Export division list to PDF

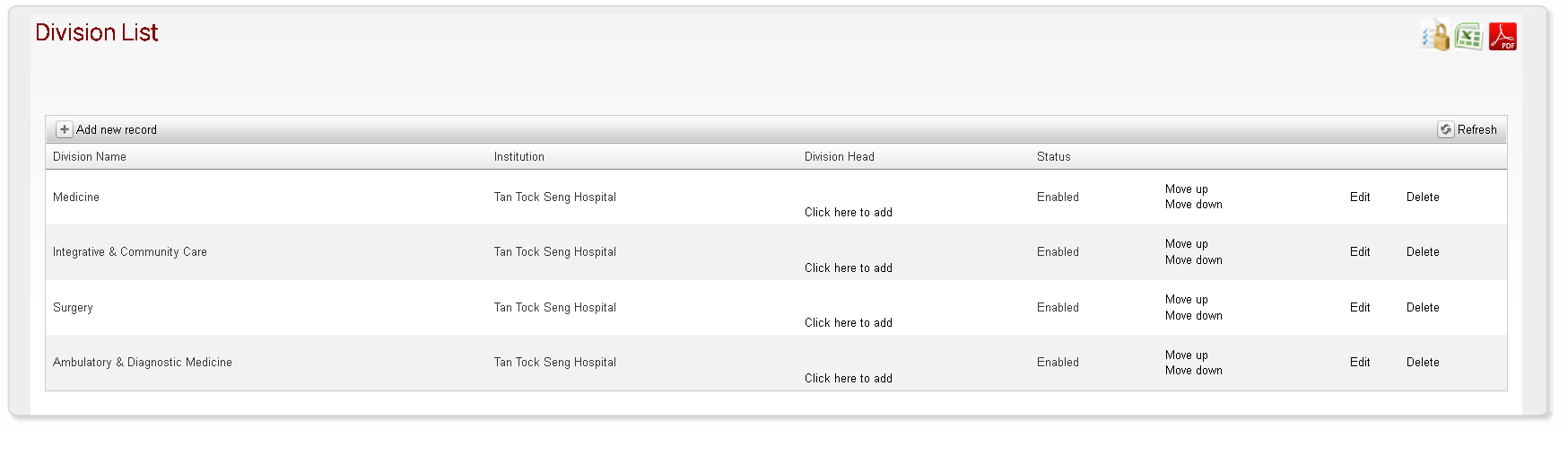[x=1503, y=36]
